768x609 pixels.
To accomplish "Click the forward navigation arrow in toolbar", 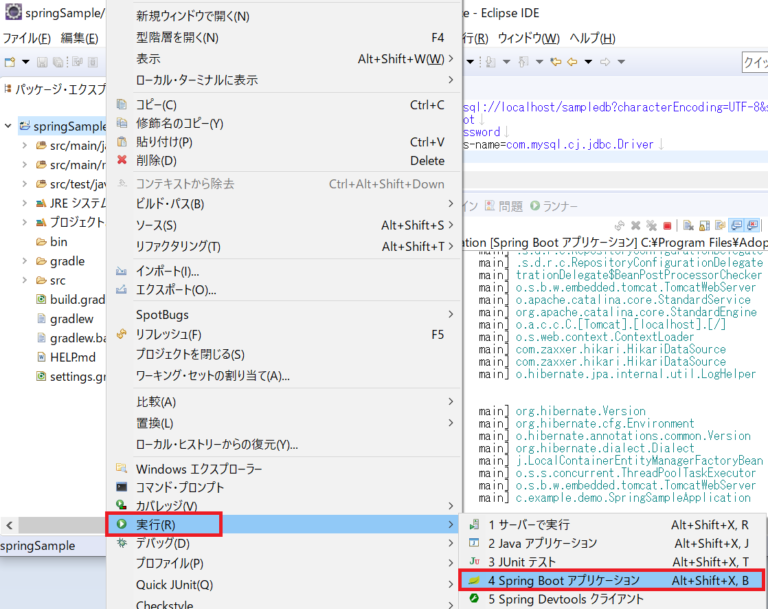I will (605, 62).
